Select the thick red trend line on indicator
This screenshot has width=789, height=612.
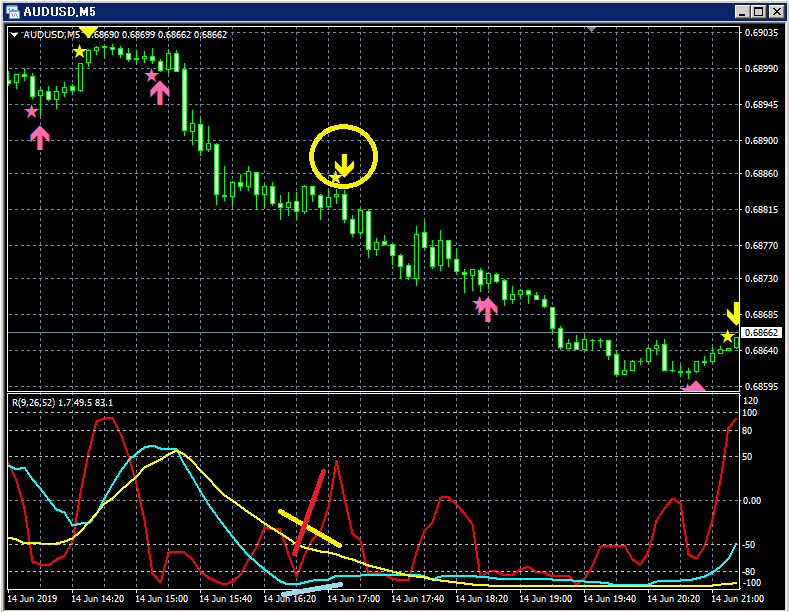click(x=309, y=512)
